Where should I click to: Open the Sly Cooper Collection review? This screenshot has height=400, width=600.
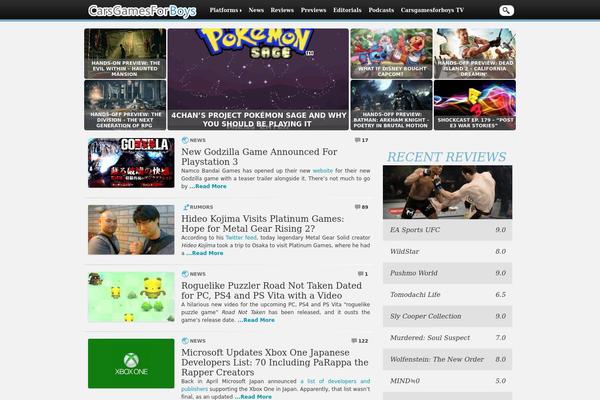pyautogui.click(x=447, y=316)
